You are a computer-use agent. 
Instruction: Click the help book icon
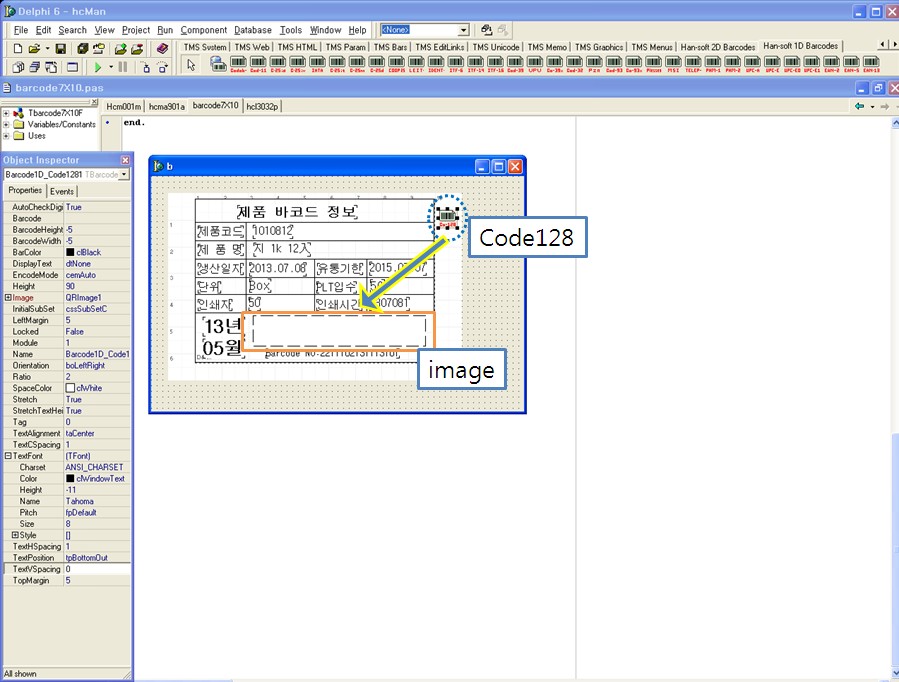163,48
